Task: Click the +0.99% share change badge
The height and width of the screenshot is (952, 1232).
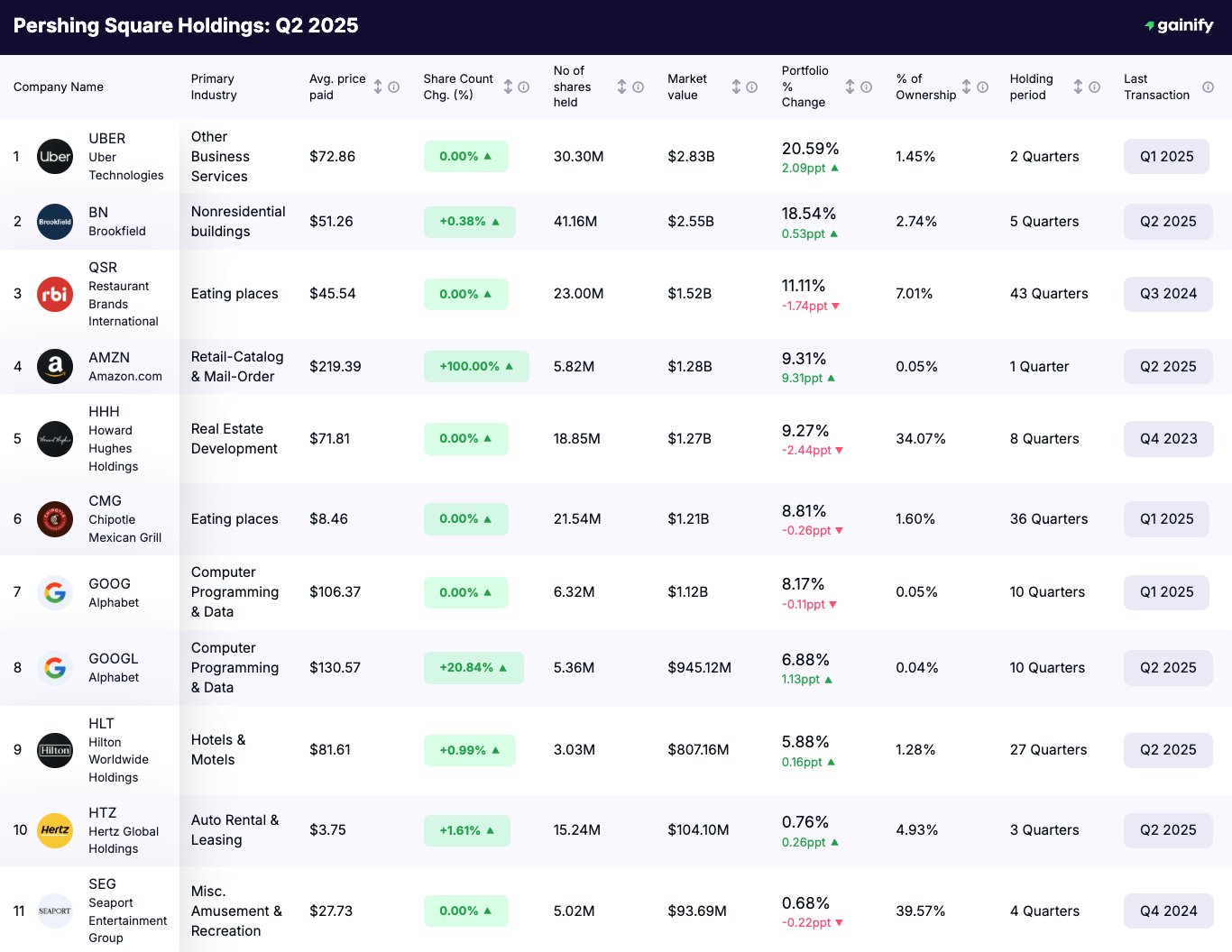Action: coord(470,750)
